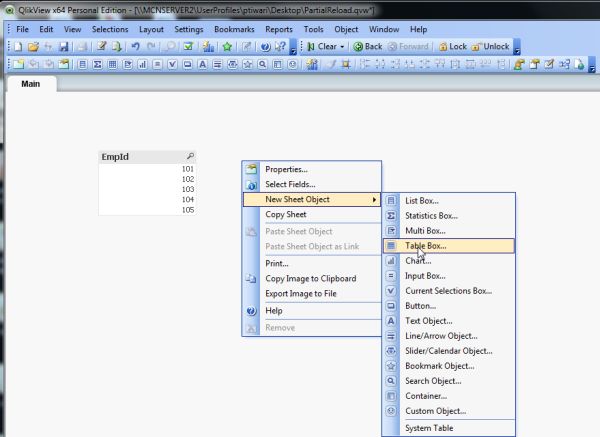600x437 pixels.
Task: Click the Create List Box design toolbar icon
Action: (x=82, y=65)
